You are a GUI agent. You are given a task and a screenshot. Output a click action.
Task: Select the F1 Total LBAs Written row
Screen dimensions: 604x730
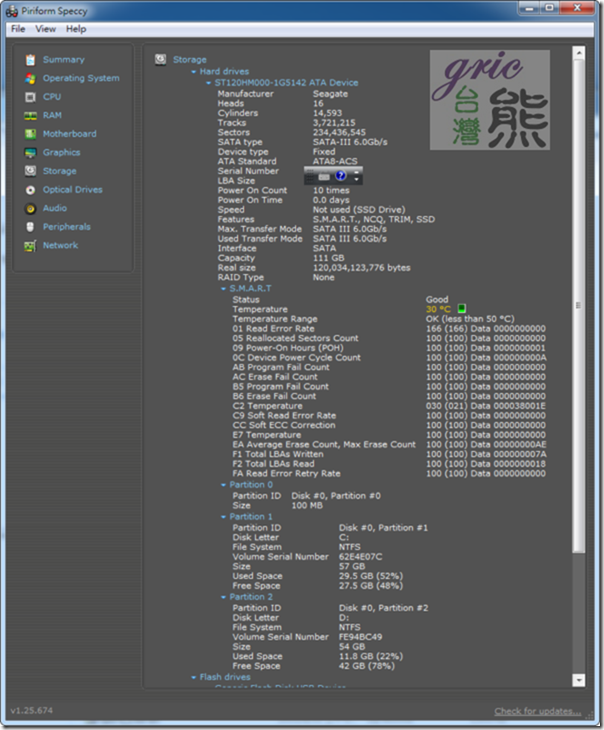389,454
